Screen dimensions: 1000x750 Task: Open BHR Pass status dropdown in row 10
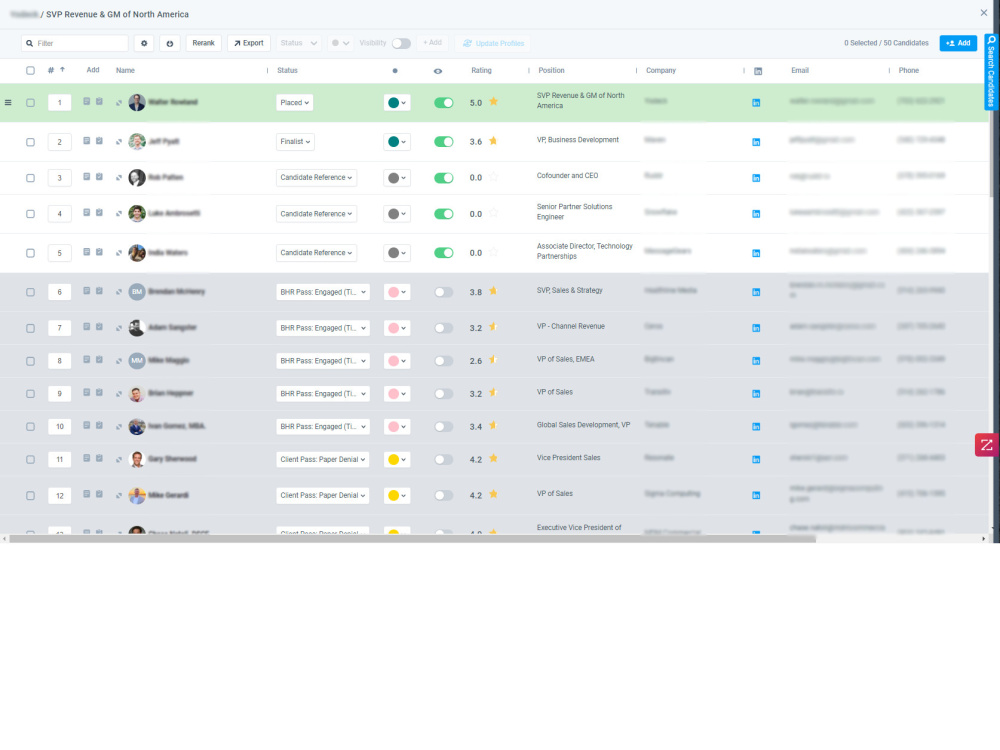click(323, 427)
